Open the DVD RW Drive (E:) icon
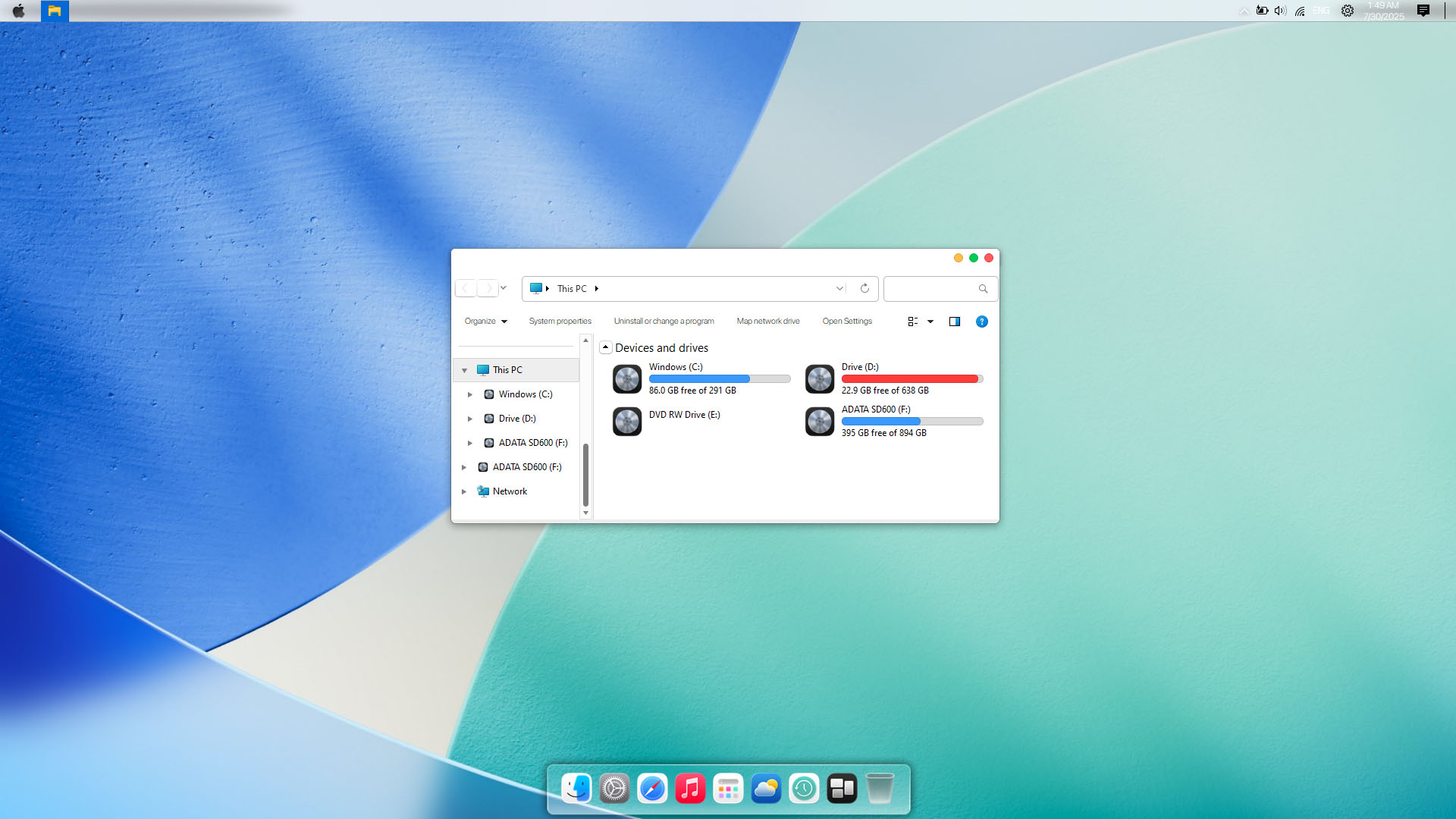The height and width of the screenshot is (819, 1456). pyautogui.click(x=627, y=421)
